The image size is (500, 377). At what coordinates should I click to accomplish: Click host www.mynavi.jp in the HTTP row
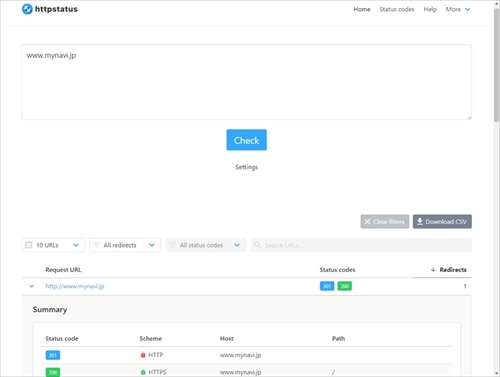240,355
